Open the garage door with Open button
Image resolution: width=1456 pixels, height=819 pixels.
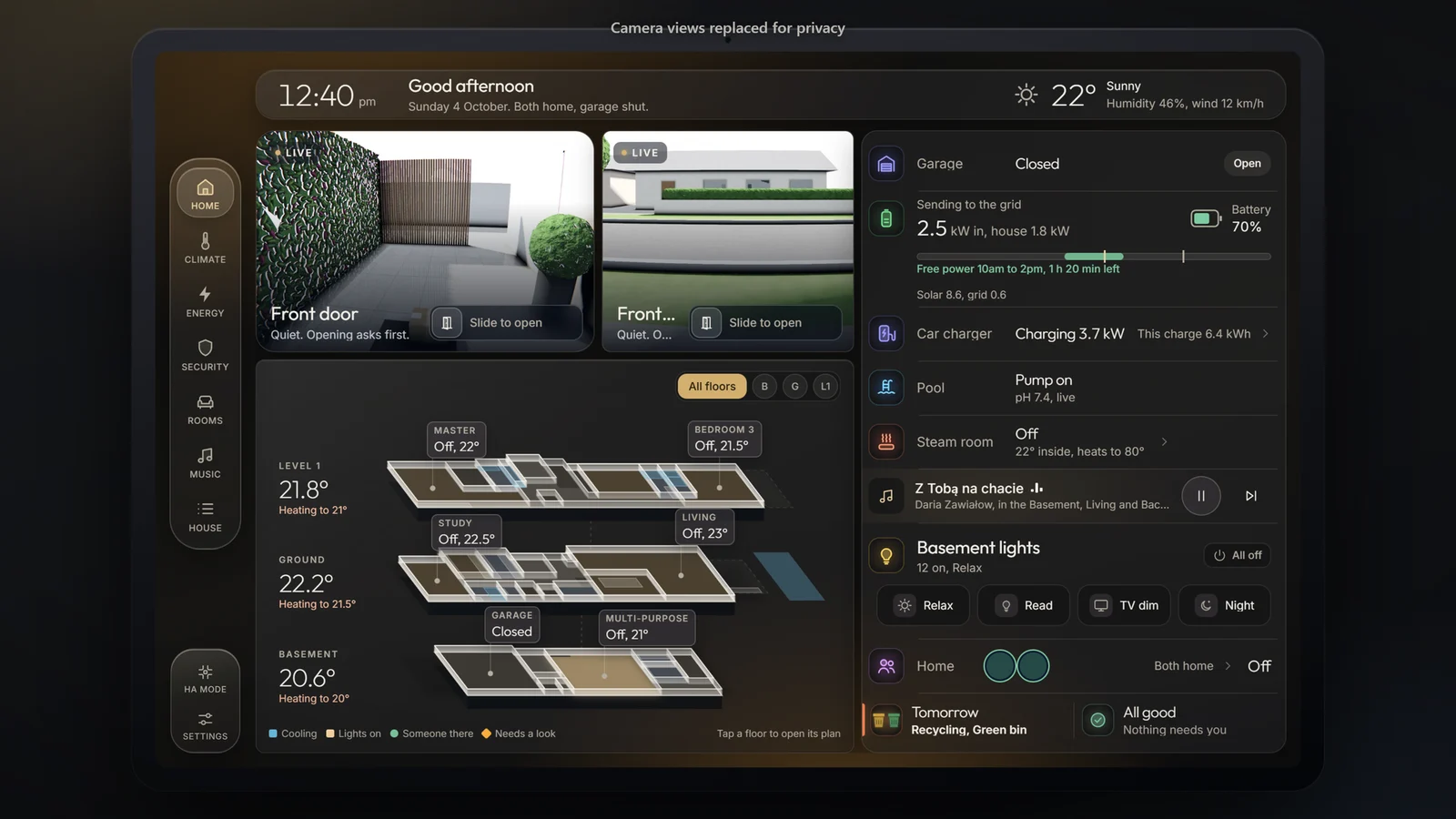(x=1247, y=164)
